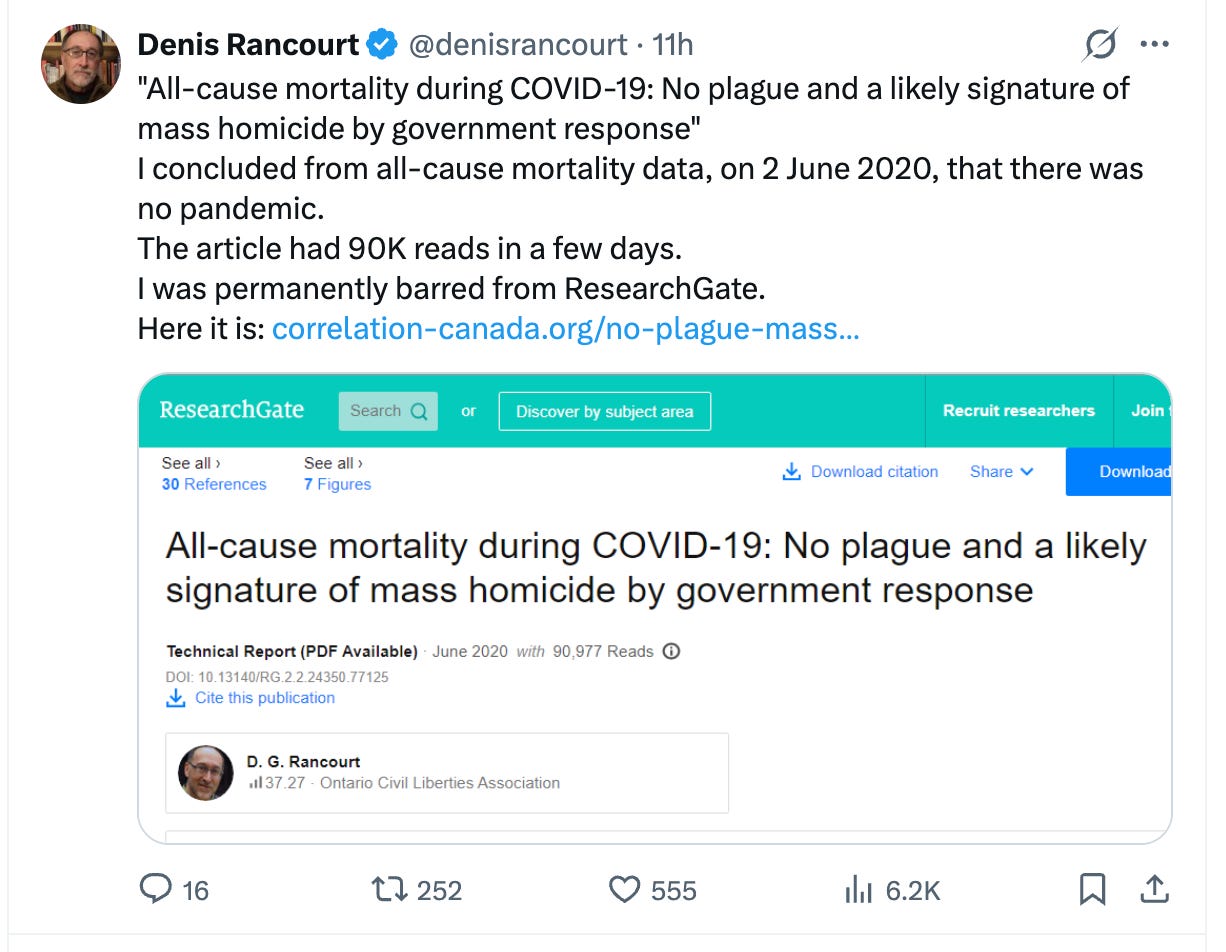Open the reply icon showing 16 comments
The height and width of the screenshot is (952, 1226).
(156, 889)
